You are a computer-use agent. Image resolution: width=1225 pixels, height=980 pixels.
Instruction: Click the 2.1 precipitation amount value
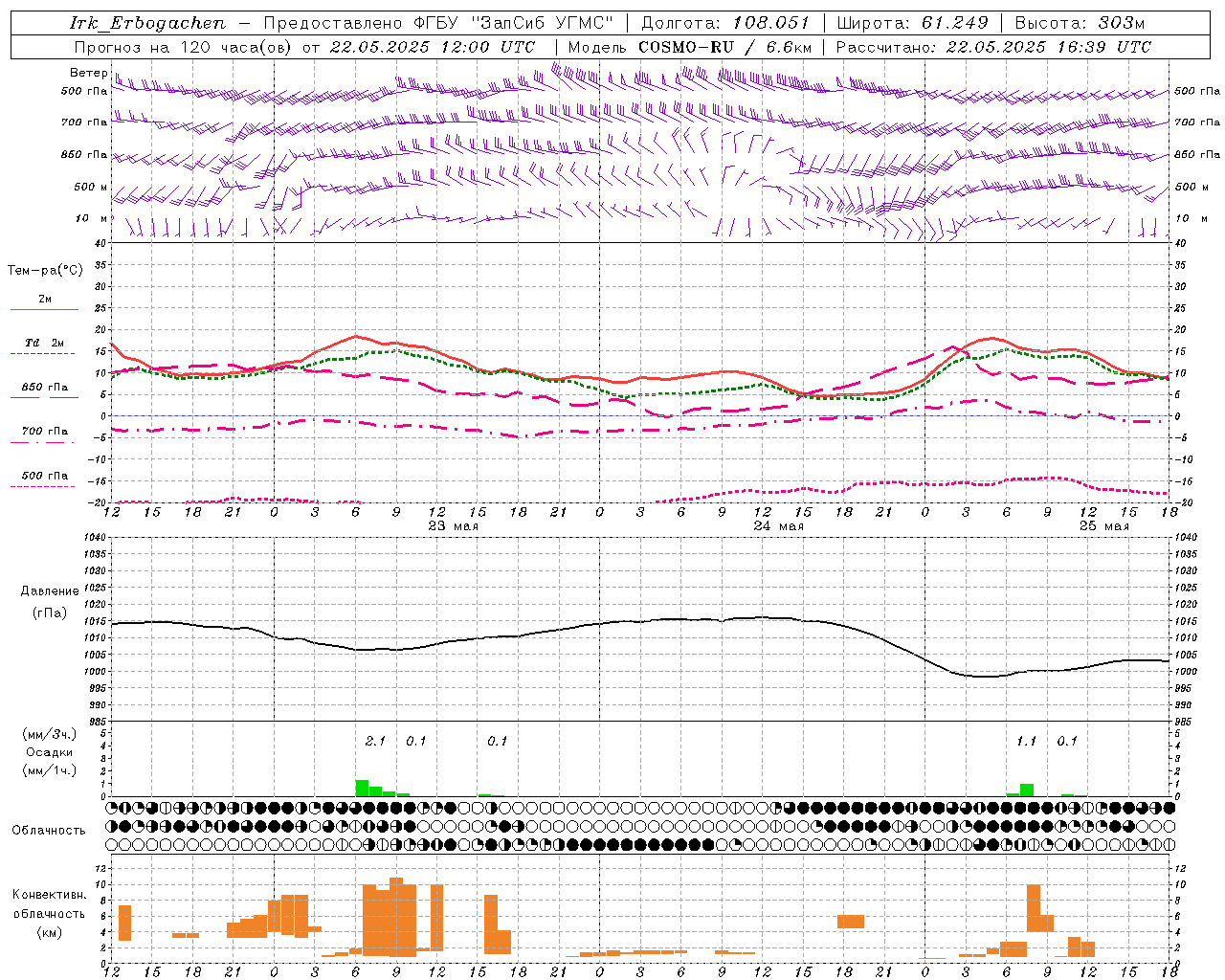click(x=375, y=741)
